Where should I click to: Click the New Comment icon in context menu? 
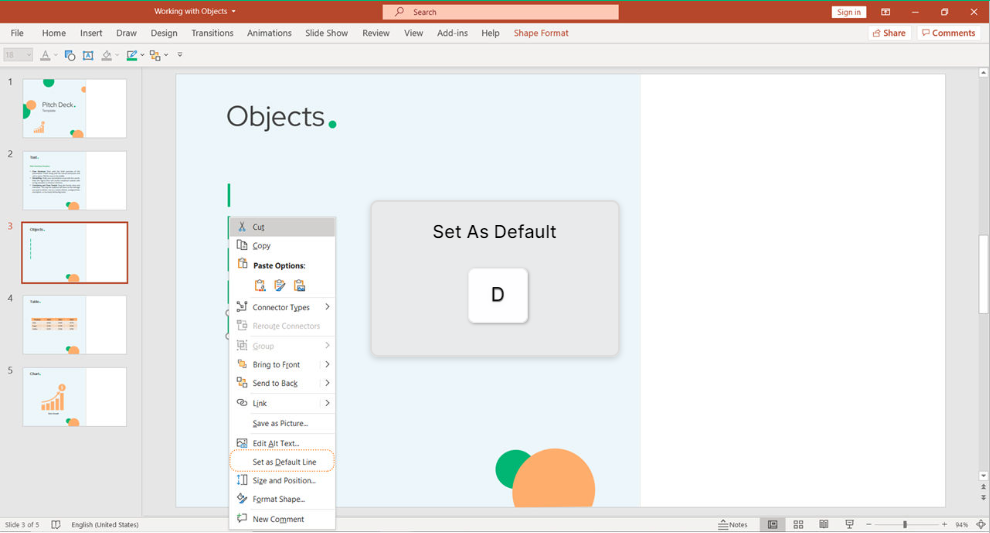(x=242, y=518)
